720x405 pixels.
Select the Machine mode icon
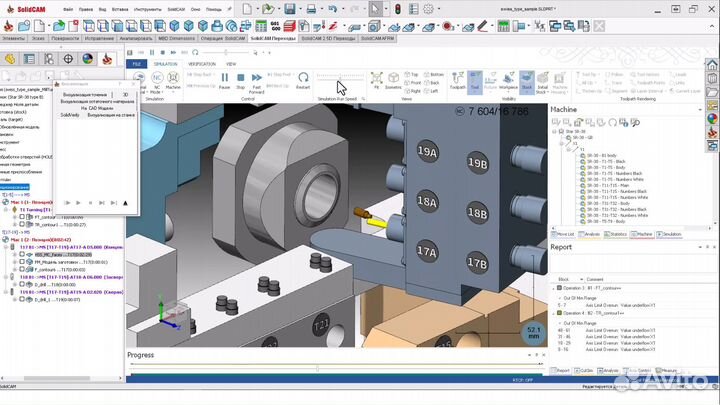173,79
